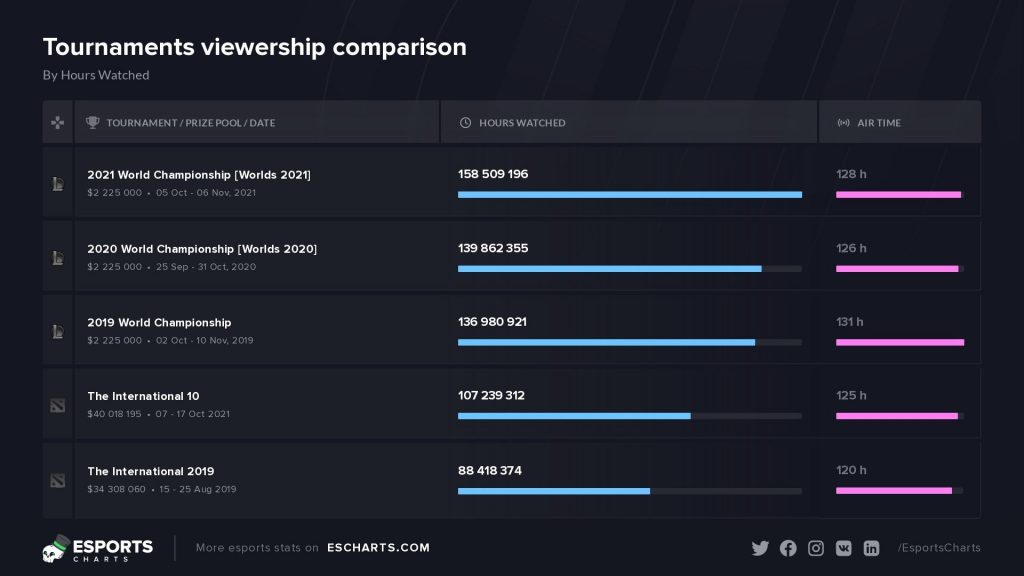Click the /EsportsCharts handle text
Image resolution: width=1024 pixels, height=576 pixels.
click(x=939, y=548)
